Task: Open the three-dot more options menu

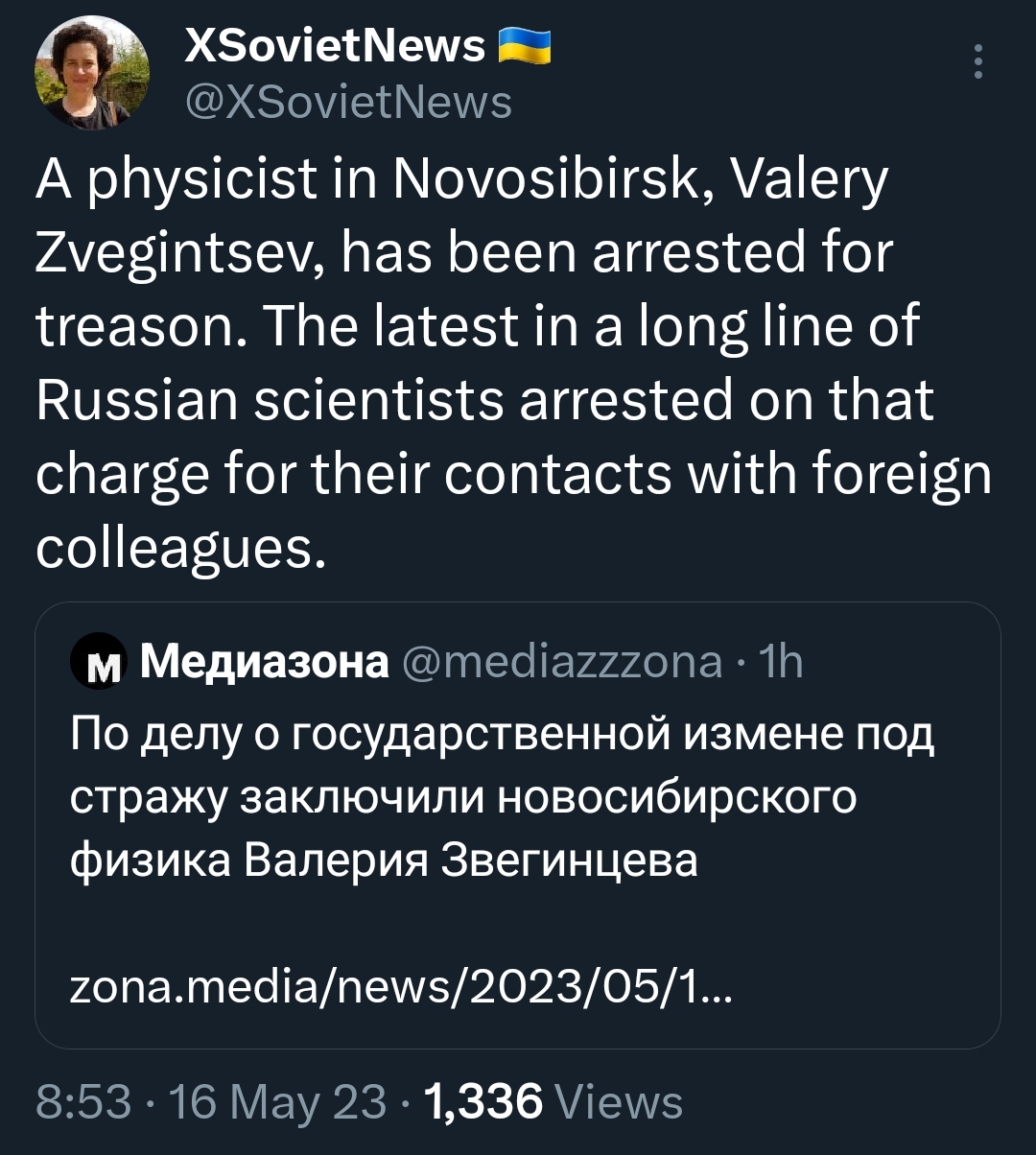Action: point(977,61)
